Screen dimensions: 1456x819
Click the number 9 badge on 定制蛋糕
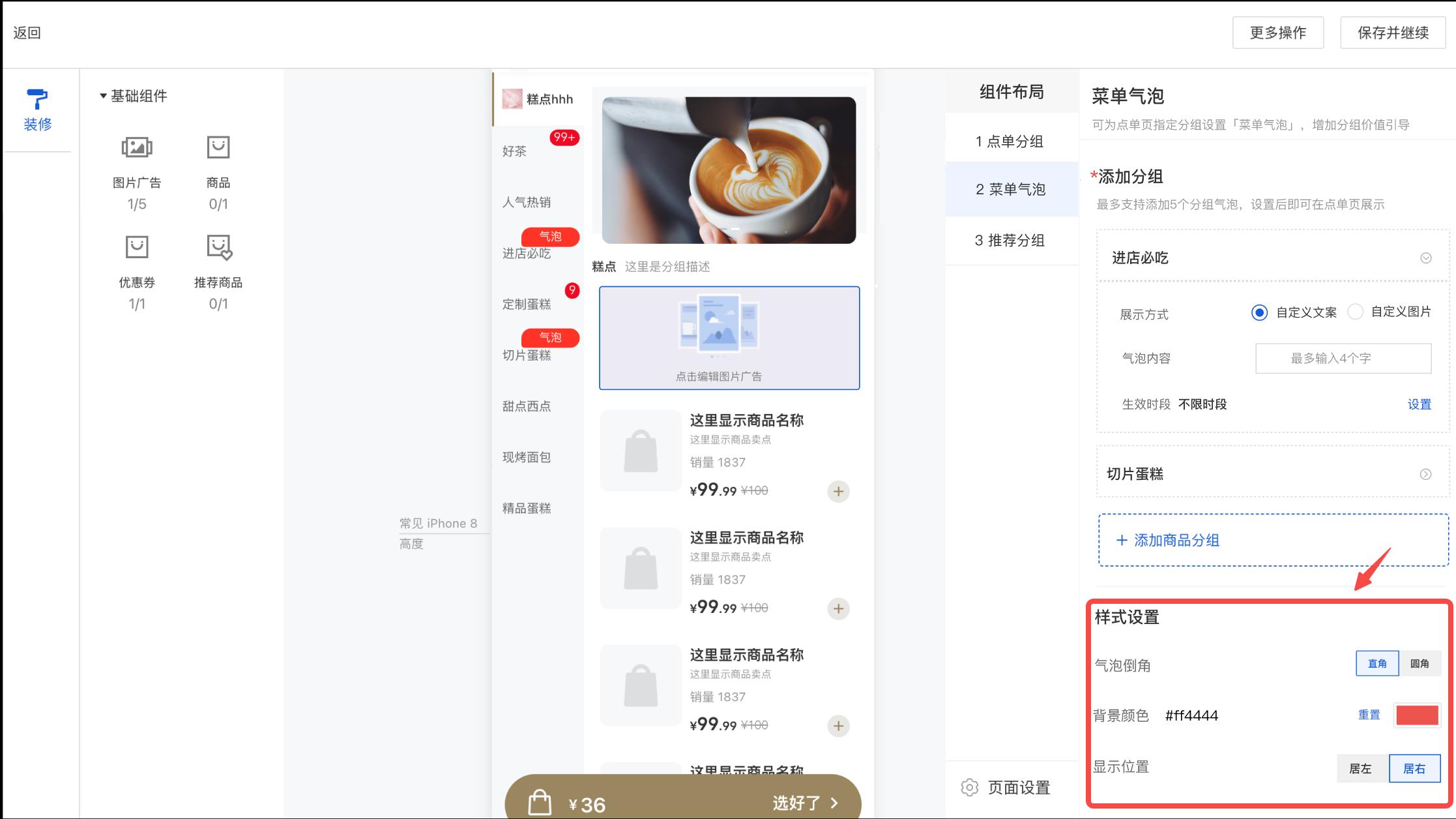tap(572, 290)
